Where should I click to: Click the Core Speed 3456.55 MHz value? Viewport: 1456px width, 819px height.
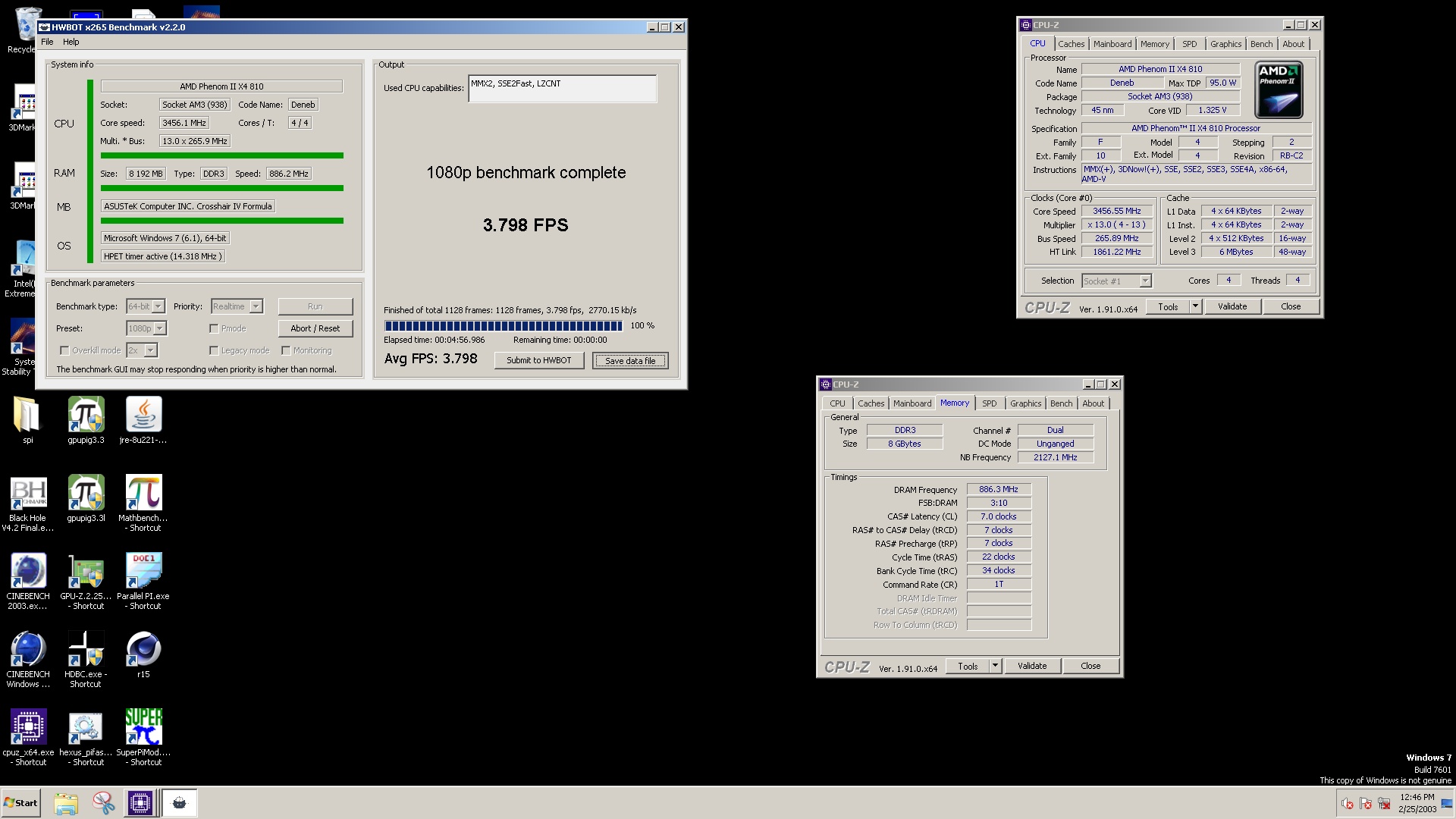point(1117,212)
